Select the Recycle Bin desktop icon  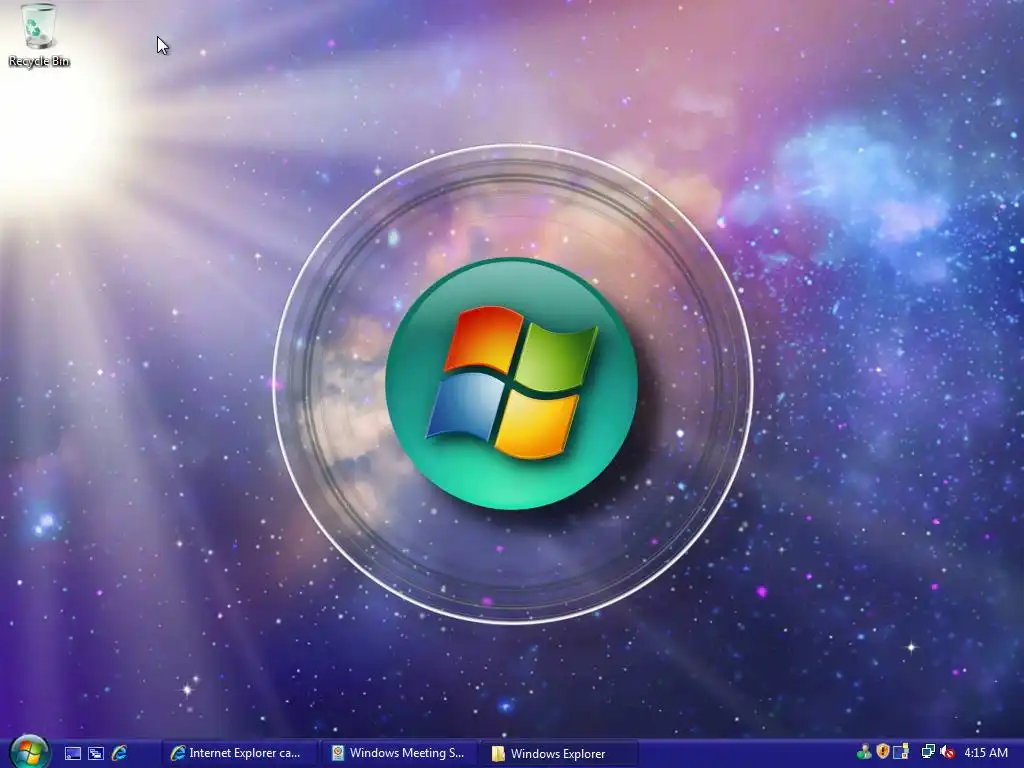click(x=39, y=35)
